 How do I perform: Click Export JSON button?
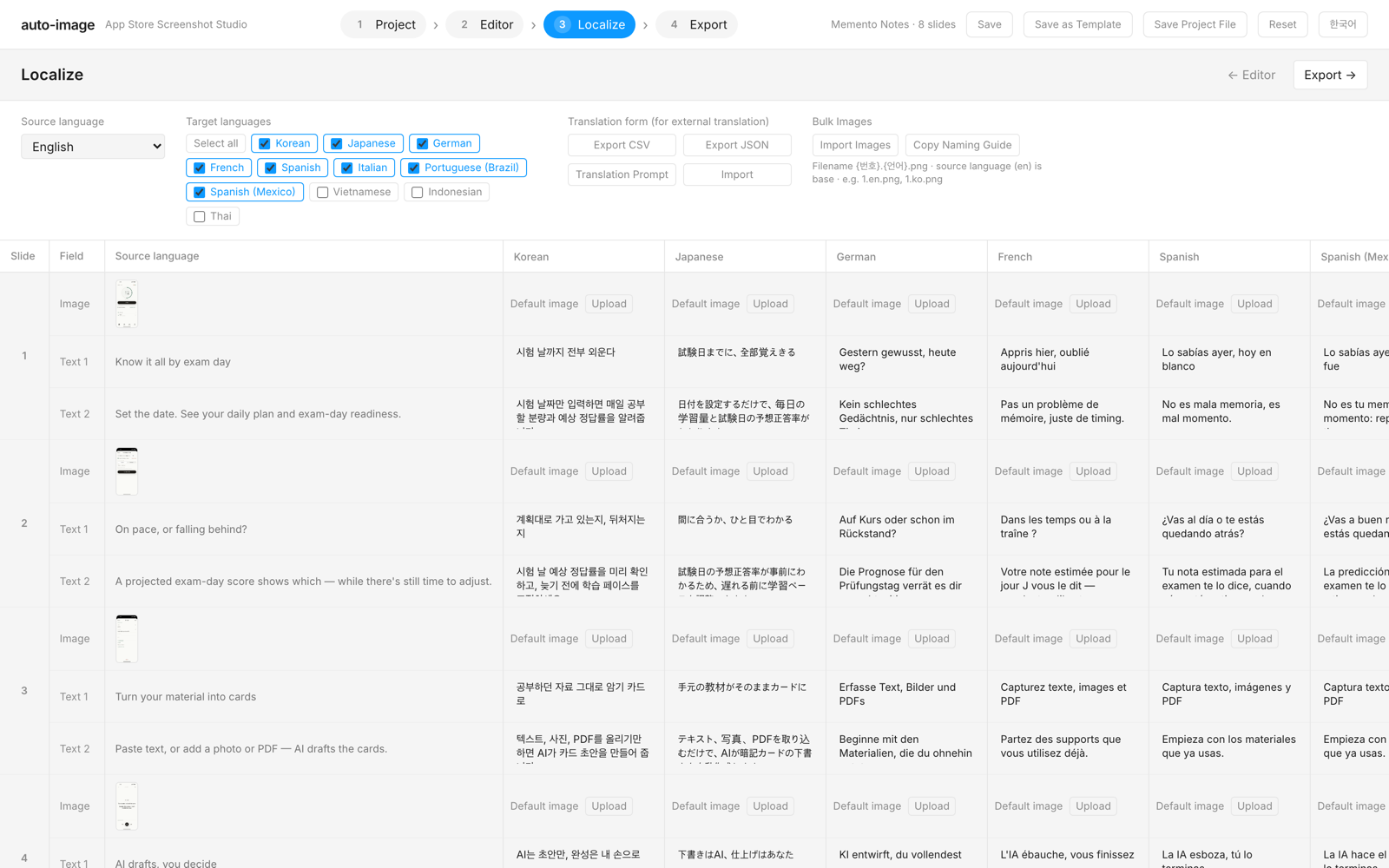coord(737,145)
